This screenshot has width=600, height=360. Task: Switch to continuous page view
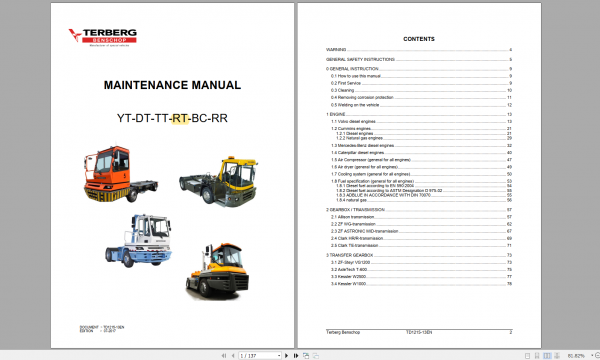click(x=537, y=356)
